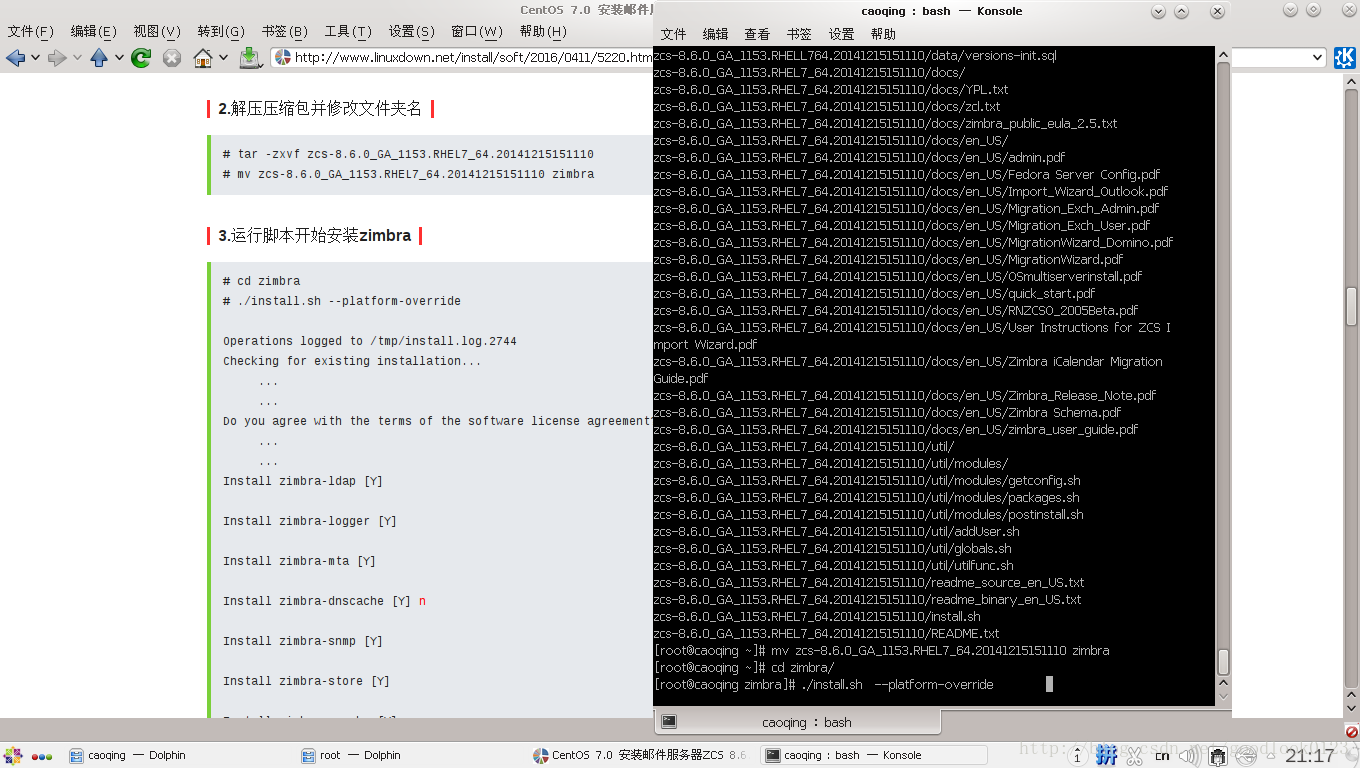Click Konsole scrollbar down arrow
1360x768 pixels.
pyautogui.click(x=1223, y=694)
